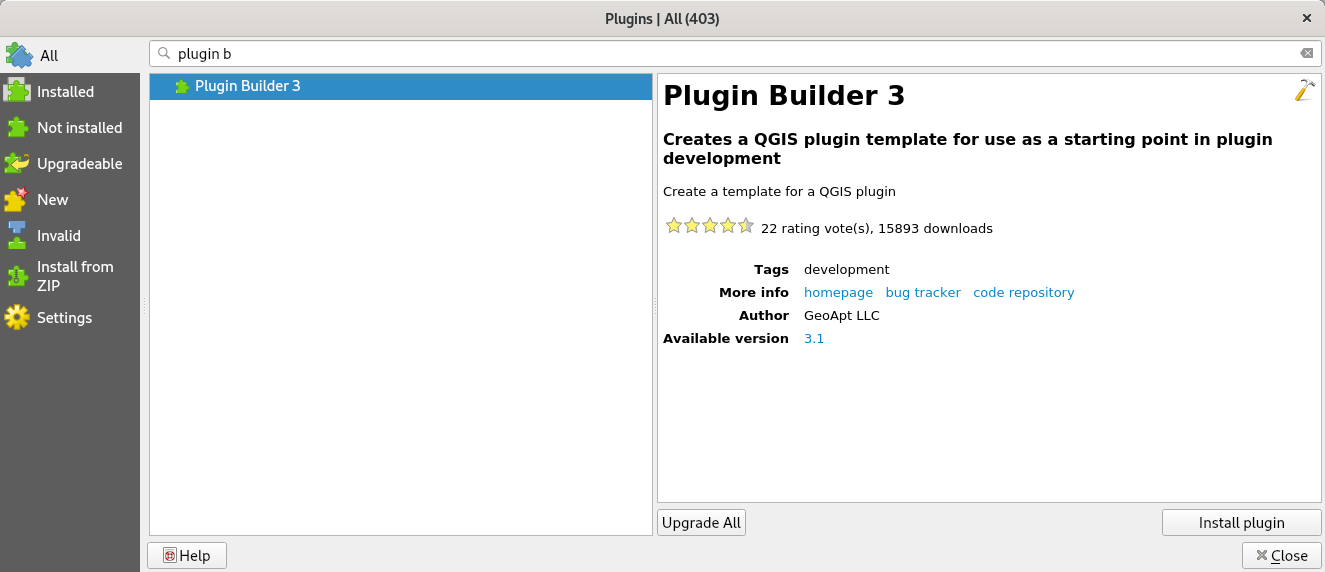Show the Upgradeable plugins tab

pyautogui.click(x=70, y=163)
